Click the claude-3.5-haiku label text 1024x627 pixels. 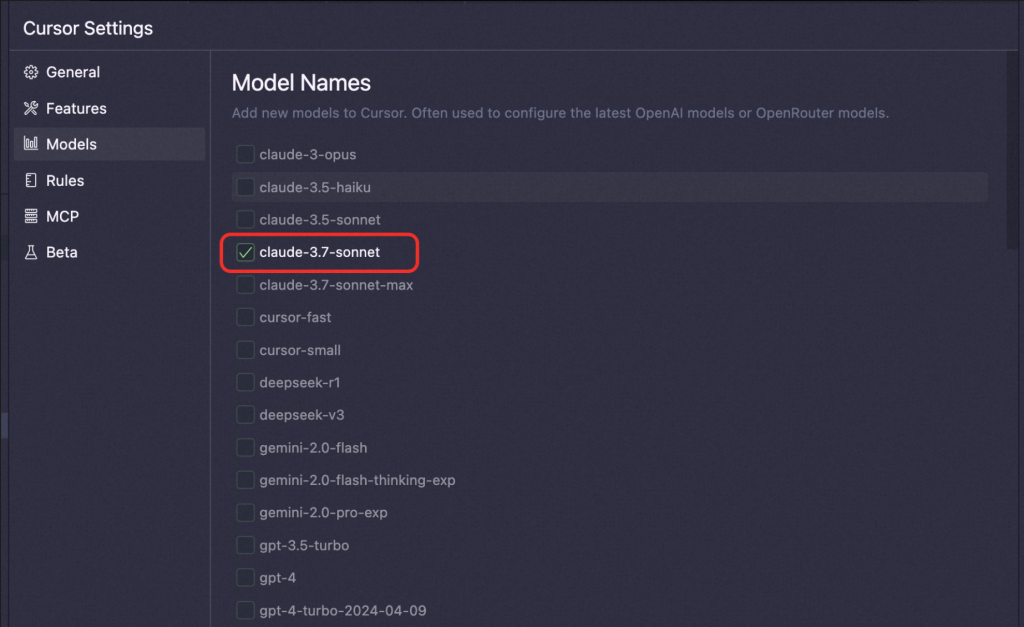[315, 187]
